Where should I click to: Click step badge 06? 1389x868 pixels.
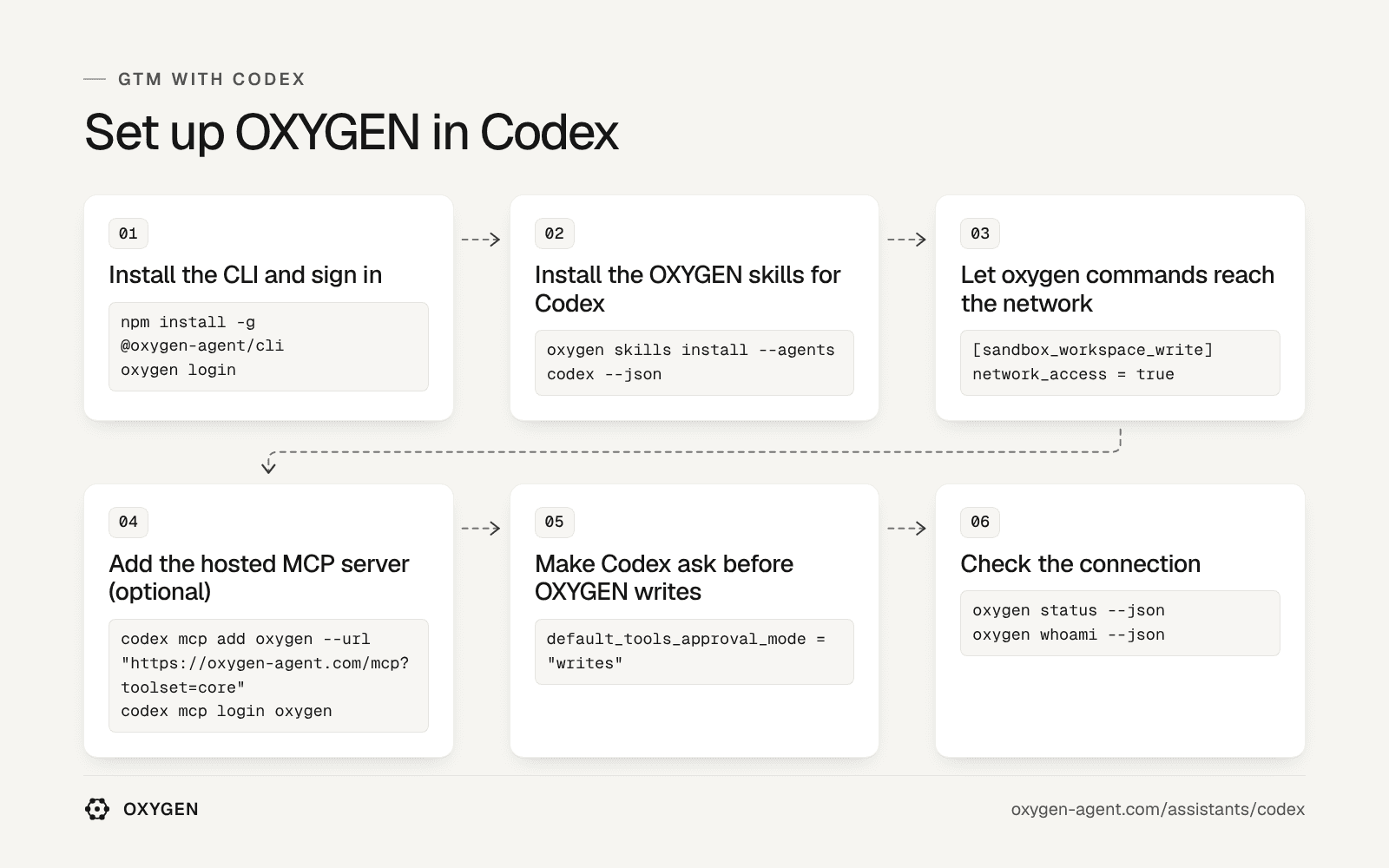pyautogui.click(x=980, y=522)
